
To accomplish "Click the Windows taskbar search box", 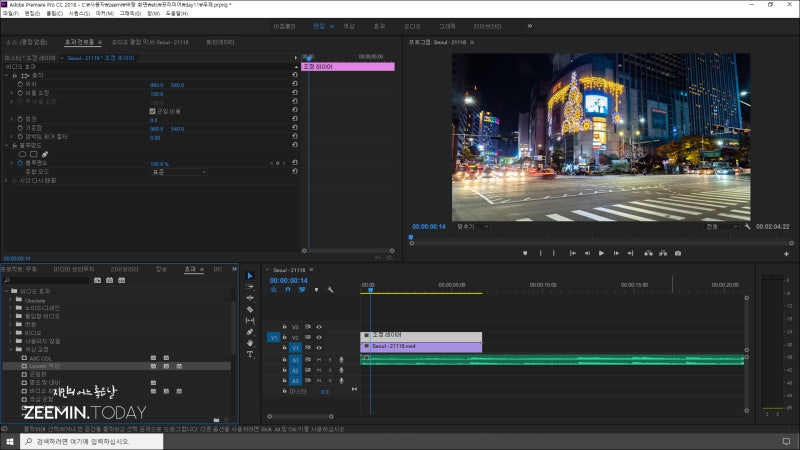I will click(92, 441).
